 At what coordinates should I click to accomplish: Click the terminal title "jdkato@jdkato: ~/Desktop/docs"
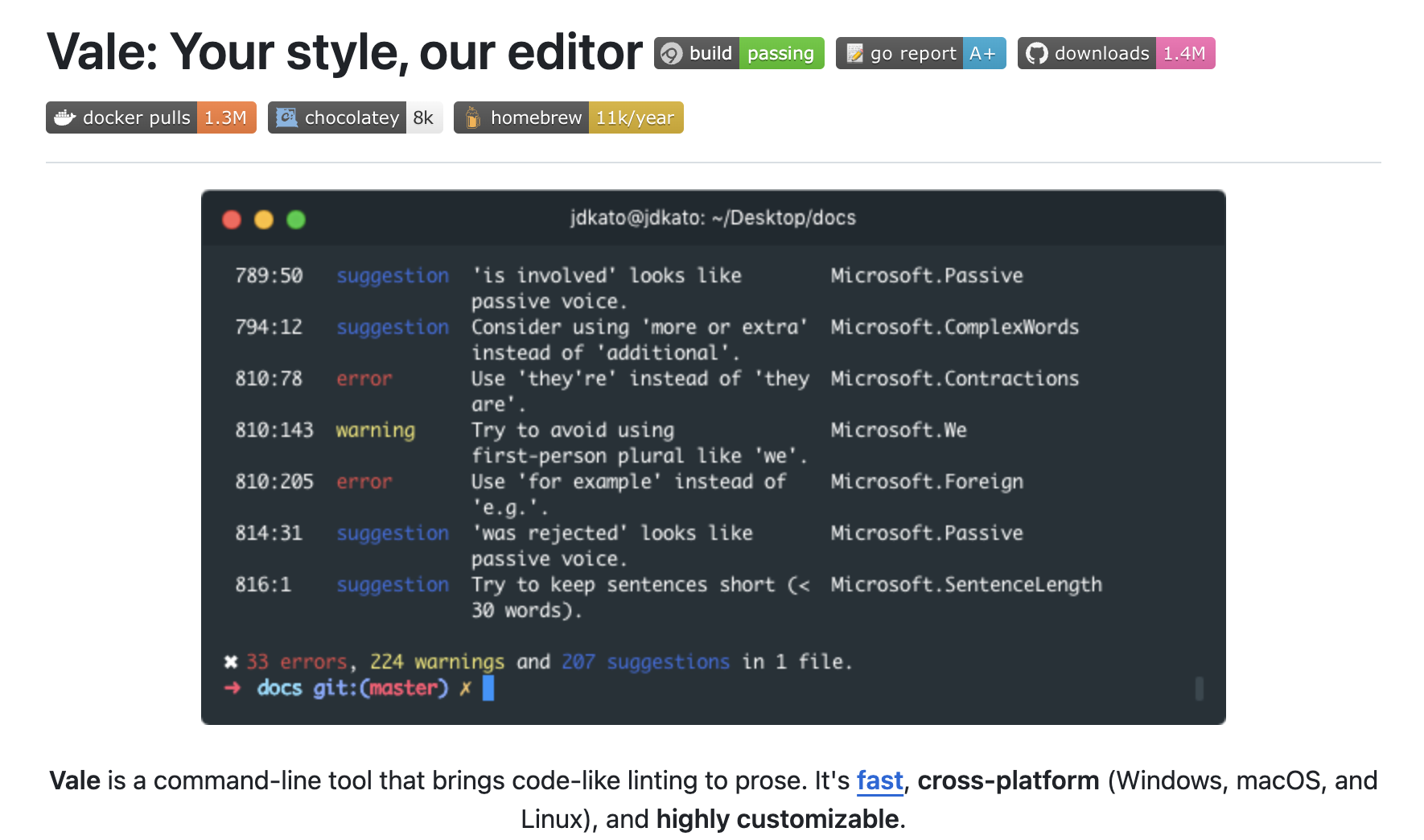[x=713, y=218]
